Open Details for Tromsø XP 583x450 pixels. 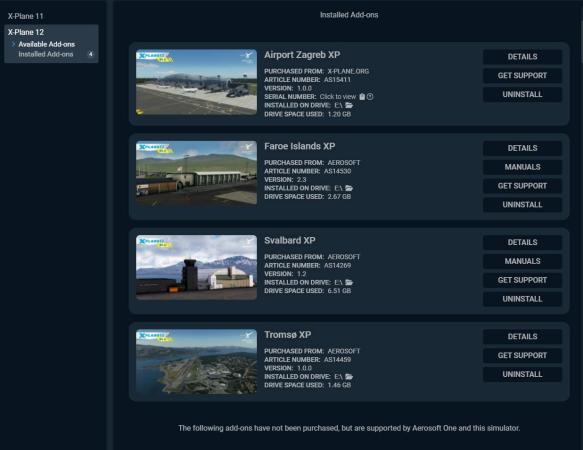(x=522, y=337)
